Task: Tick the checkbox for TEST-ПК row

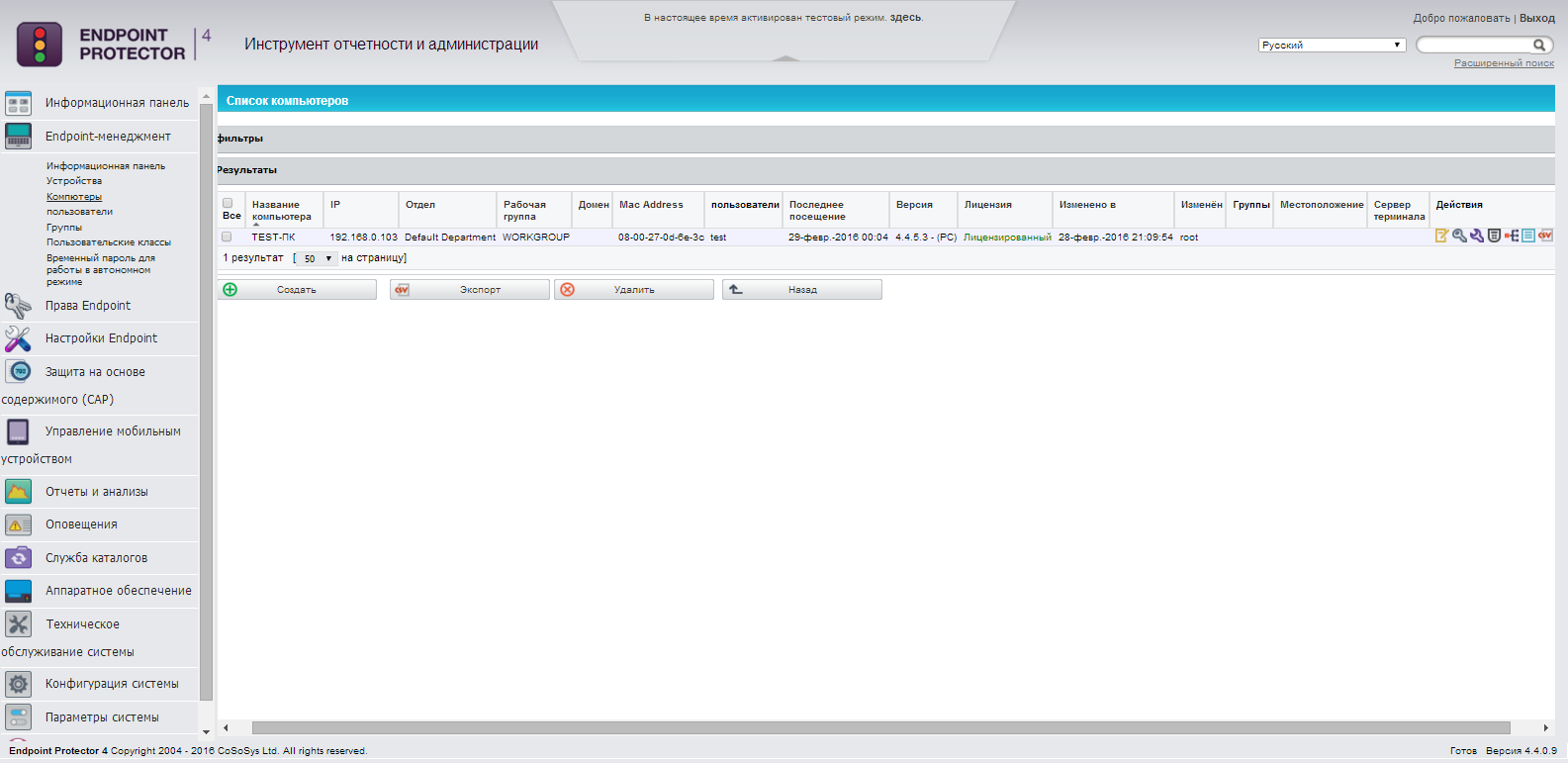Action: tap(227, 237)
